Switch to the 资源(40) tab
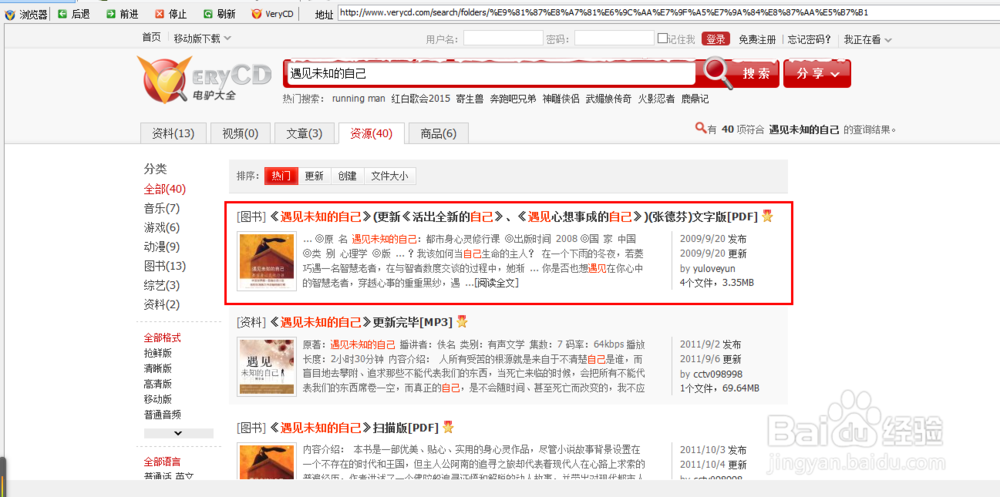The image size is (1000, 497). point(371,133)
